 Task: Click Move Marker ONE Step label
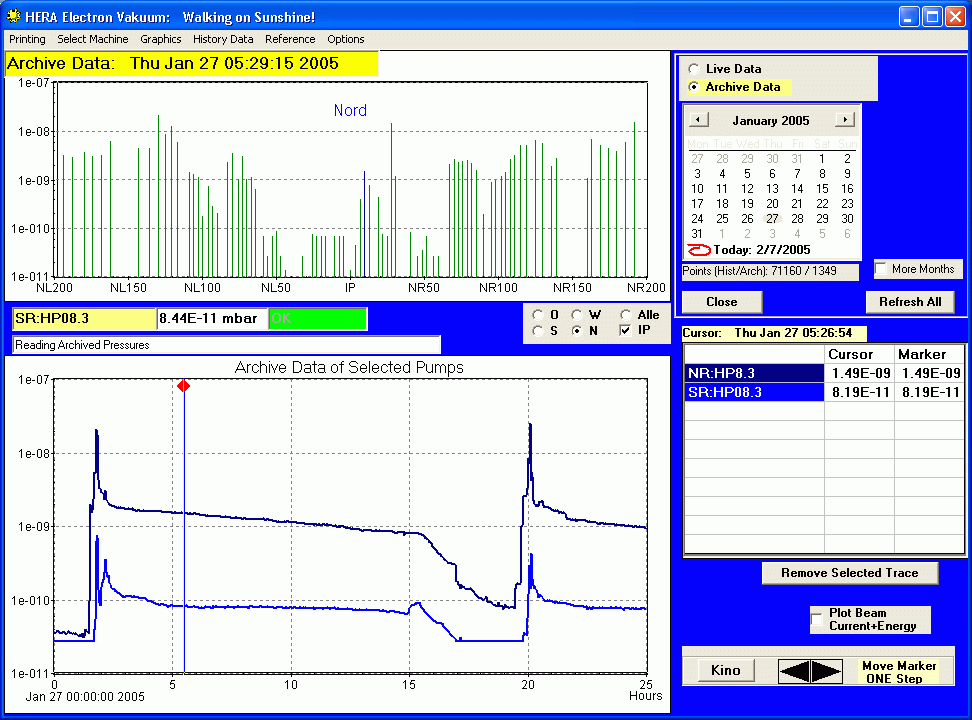pos(901,672)
